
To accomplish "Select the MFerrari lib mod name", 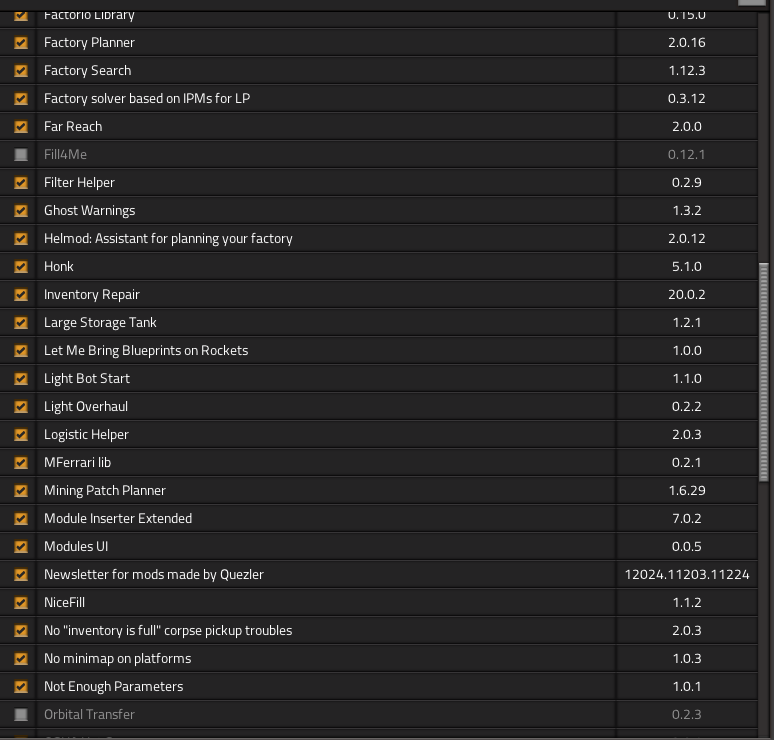I will [x=77, y=463].
